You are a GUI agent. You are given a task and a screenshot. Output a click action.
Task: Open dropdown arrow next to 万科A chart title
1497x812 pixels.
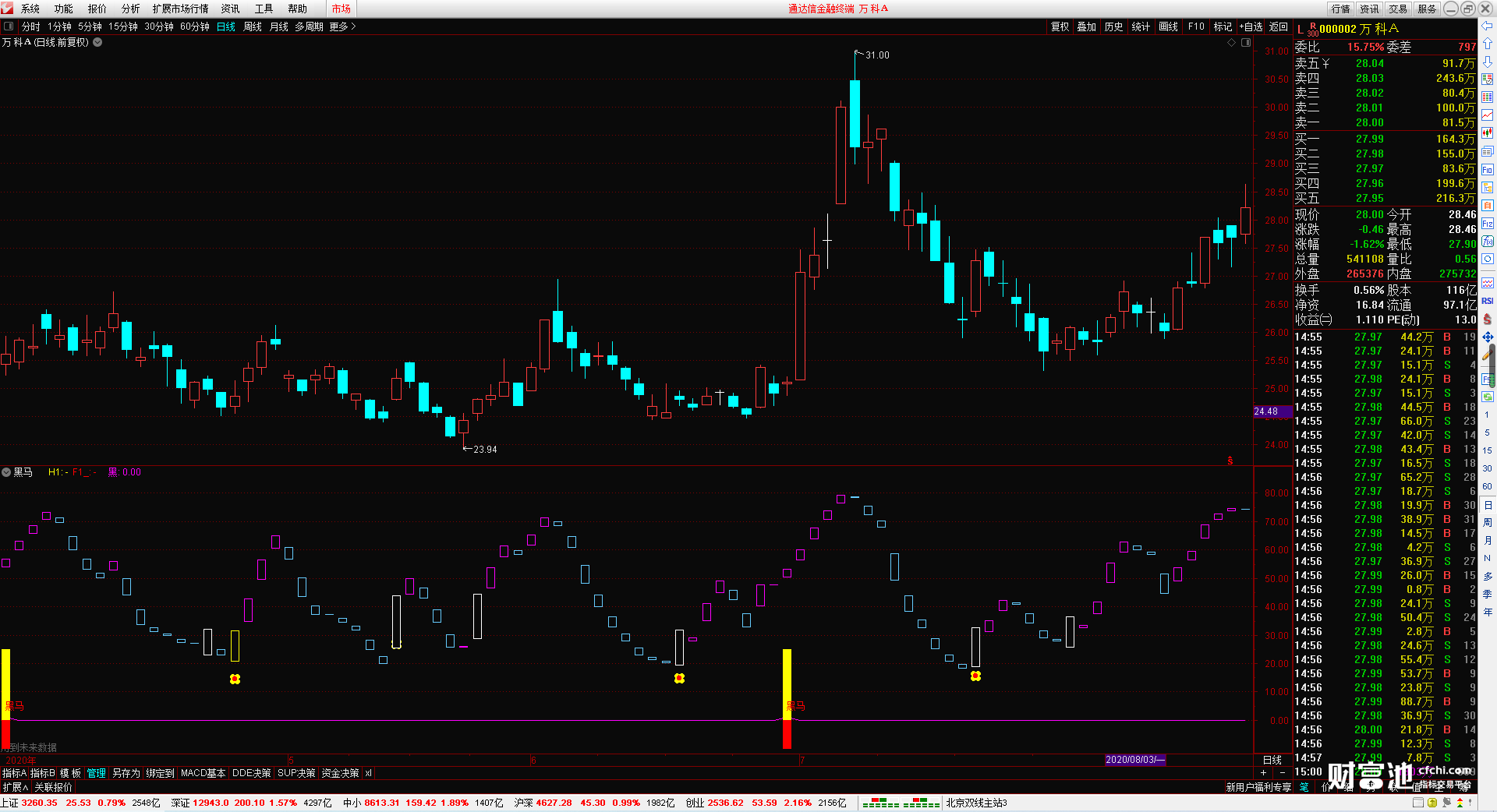(x=97, y=42)
